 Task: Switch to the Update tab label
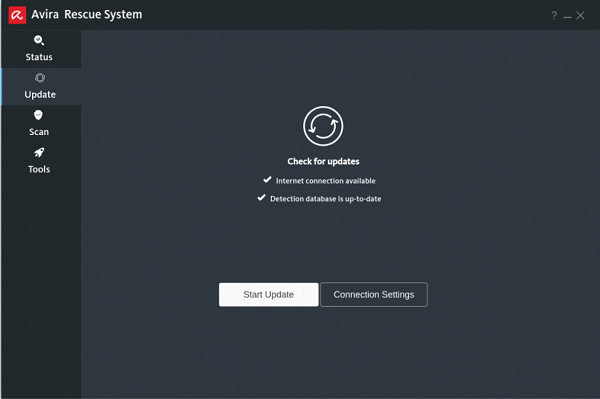(40, 94)
